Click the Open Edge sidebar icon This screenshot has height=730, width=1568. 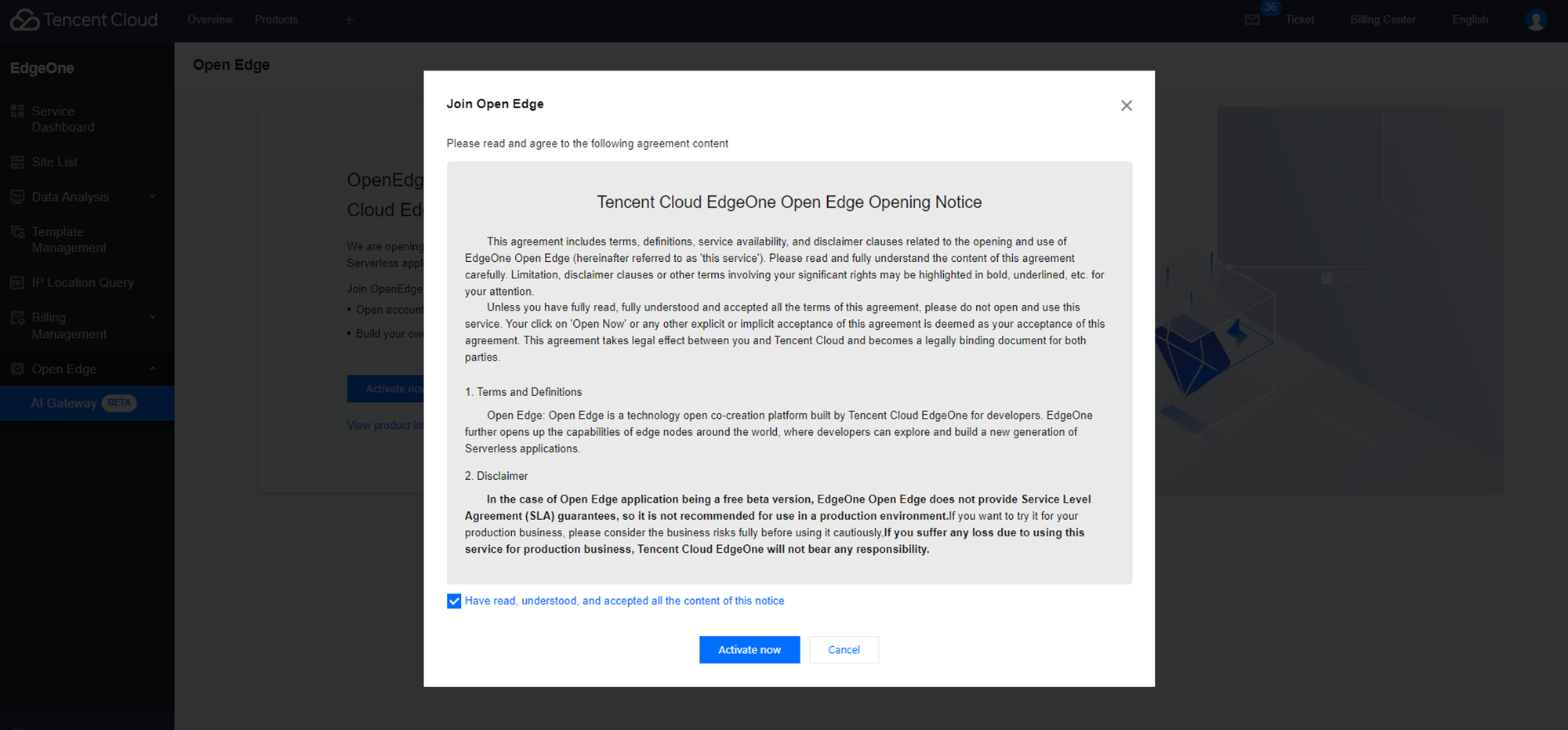pyautogui.click(x=17, y=369)
